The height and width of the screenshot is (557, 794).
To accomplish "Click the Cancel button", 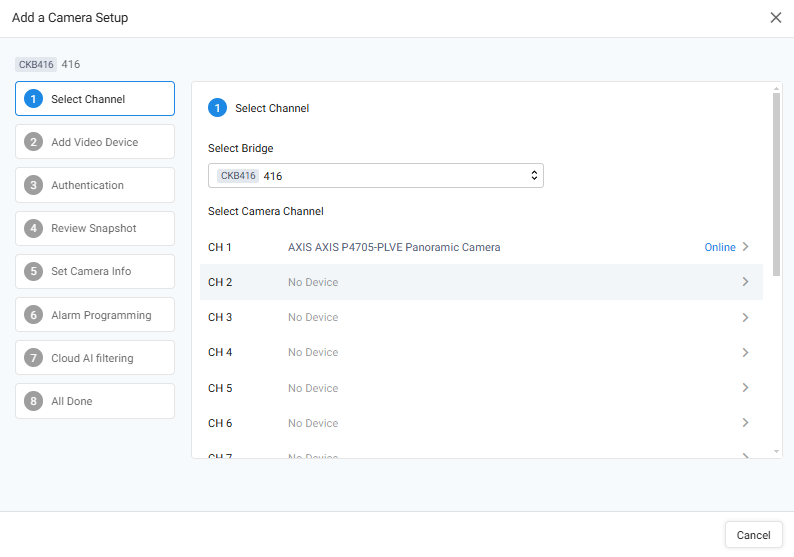I will 753,535.
